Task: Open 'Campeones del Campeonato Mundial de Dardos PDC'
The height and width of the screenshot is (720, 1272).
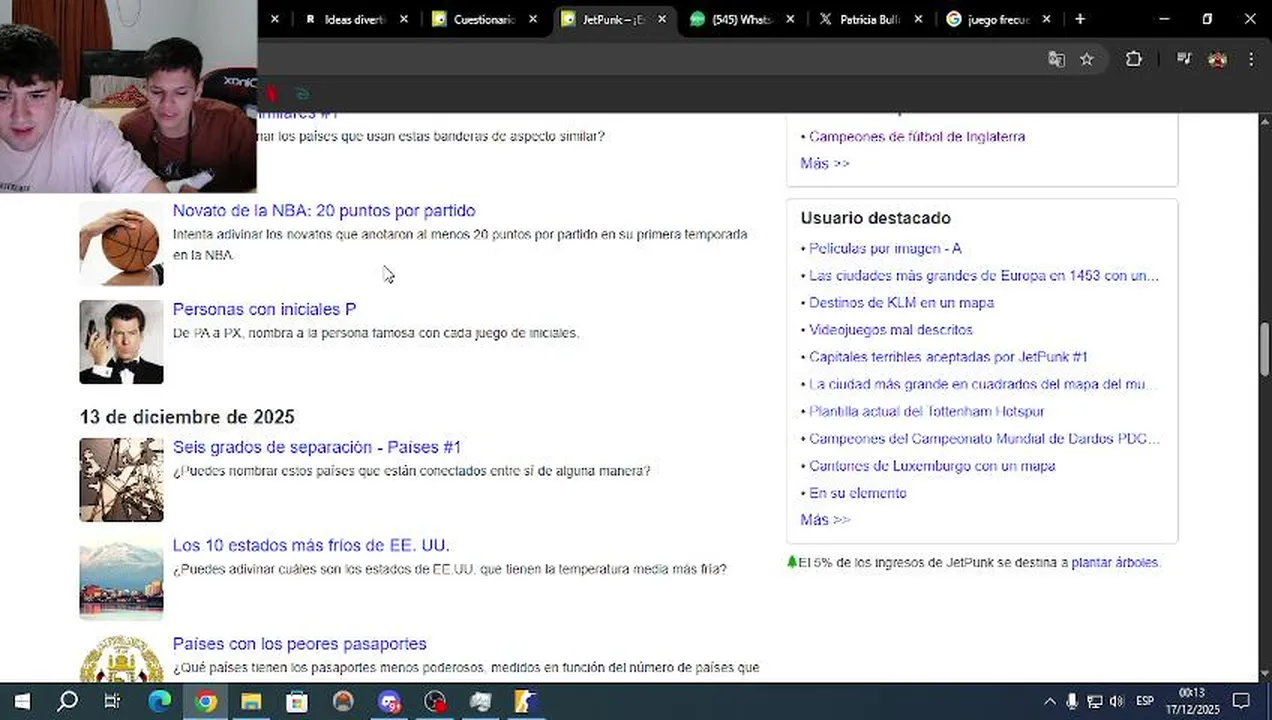Action: click(x=985, y=438)
